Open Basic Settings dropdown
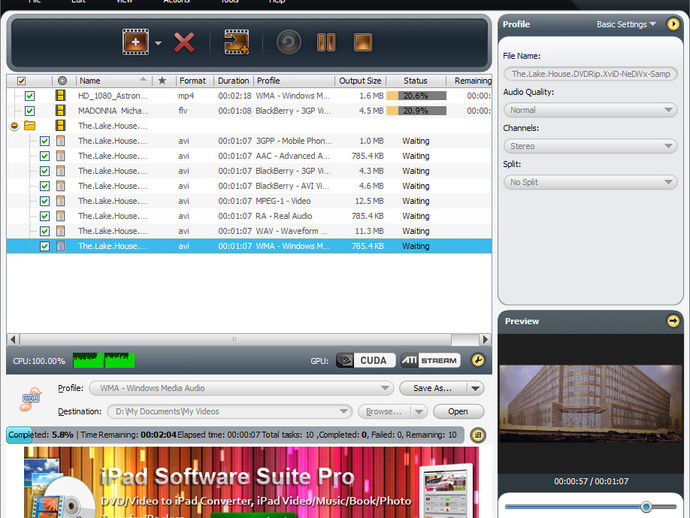The width and height of the screenshot is (690, 518). tap(626, 24)
